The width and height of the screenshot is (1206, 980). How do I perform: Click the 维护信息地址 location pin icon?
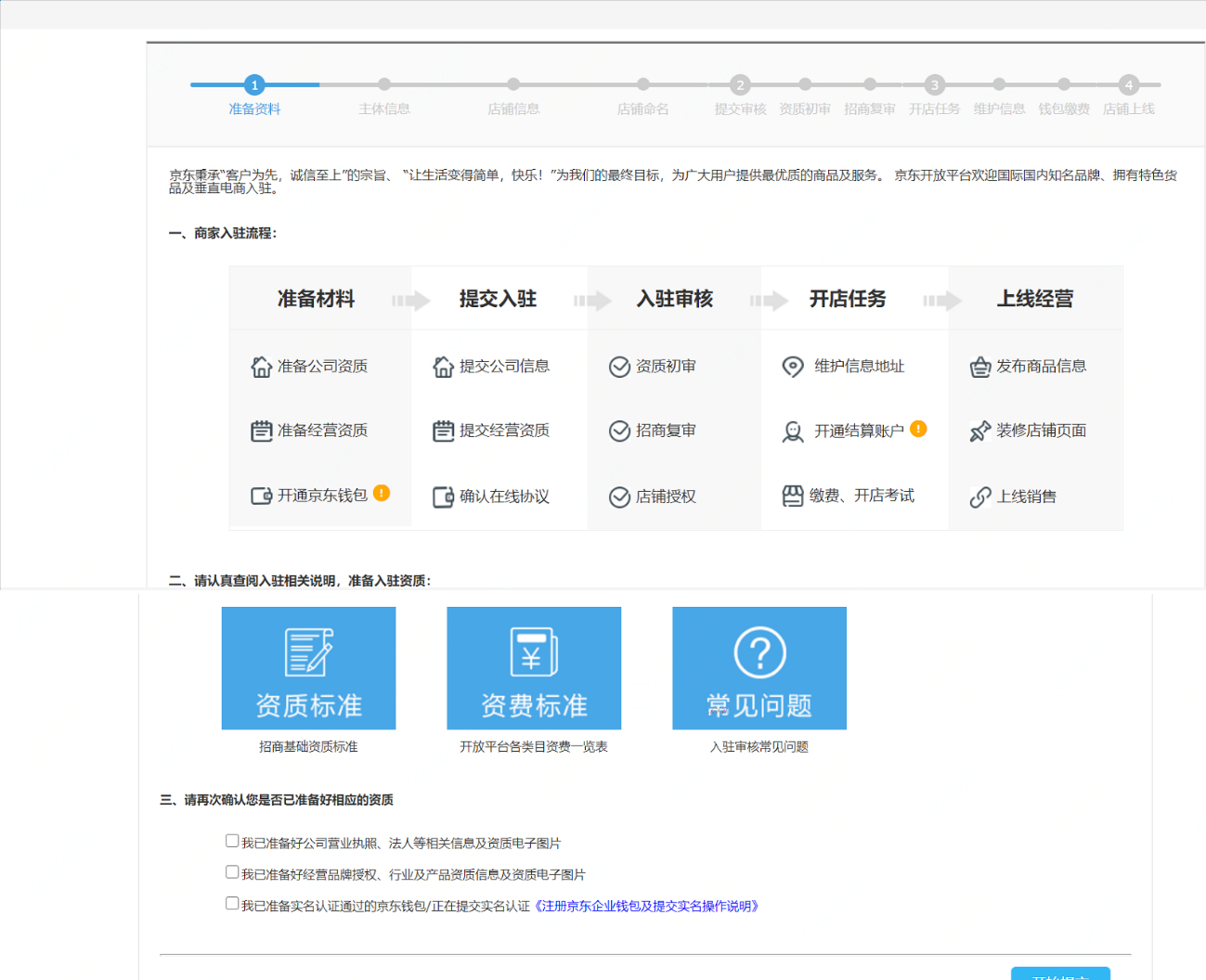[792, 367]
